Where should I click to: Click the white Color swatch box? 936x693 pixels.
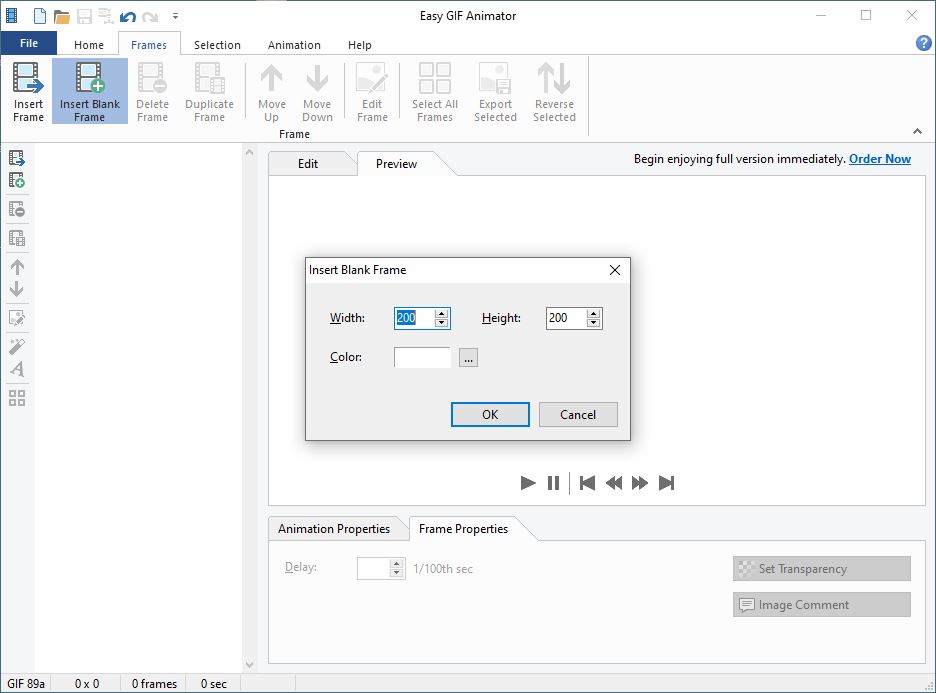click(x=422, y=357)
